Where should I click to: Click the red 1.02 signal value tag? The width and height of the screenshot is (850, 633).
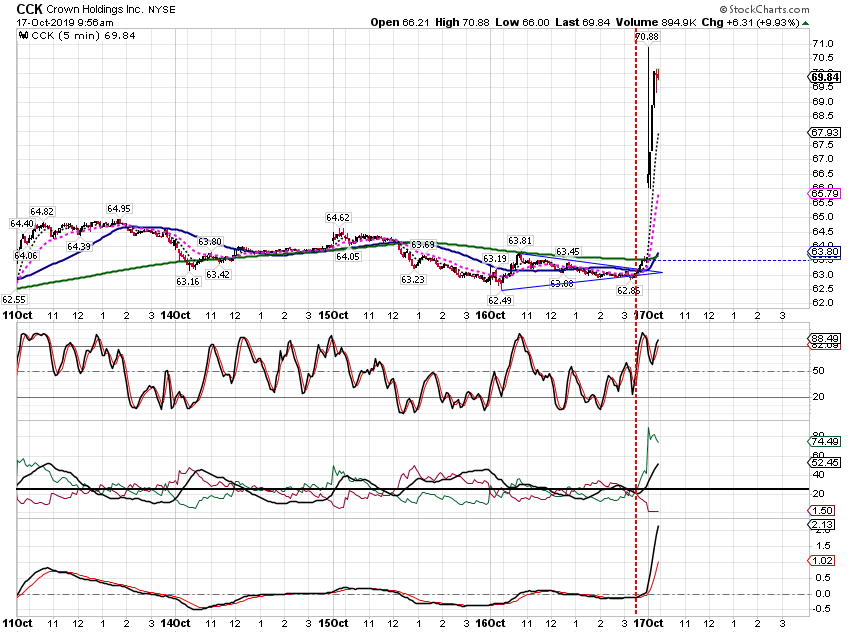822,561
